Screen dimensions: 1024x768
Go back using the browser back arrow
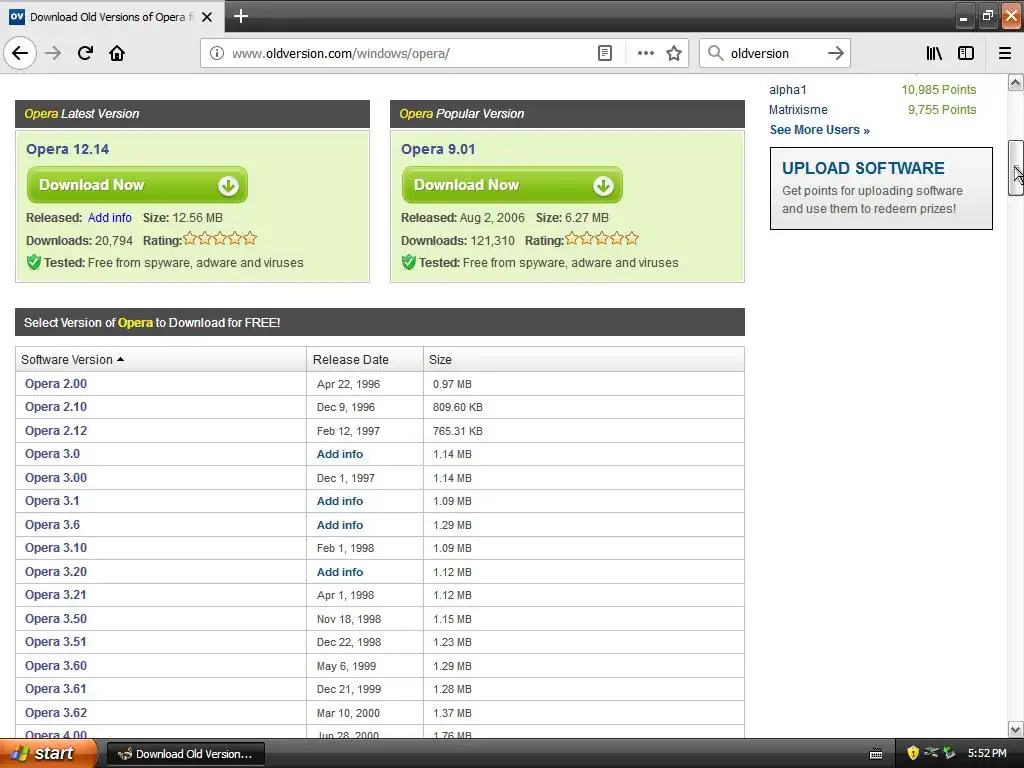pyautogui.click(x=20, y=53)
